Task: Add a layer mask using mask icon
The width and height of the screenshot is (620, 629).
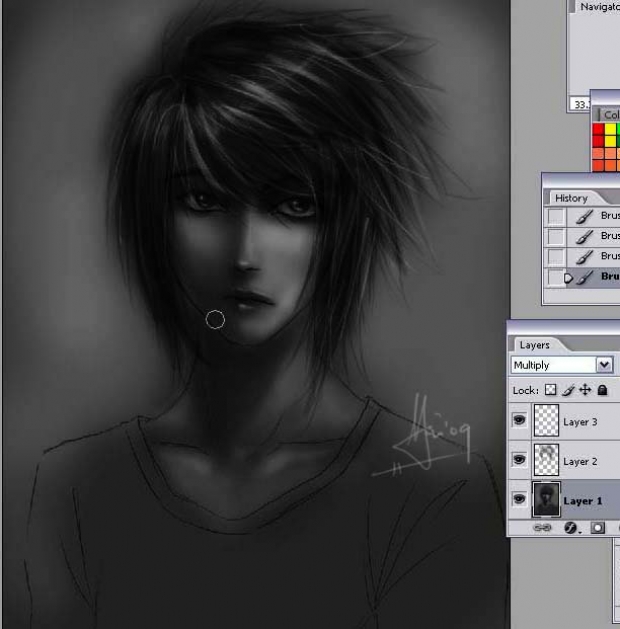Action: (x=598, y=528)
